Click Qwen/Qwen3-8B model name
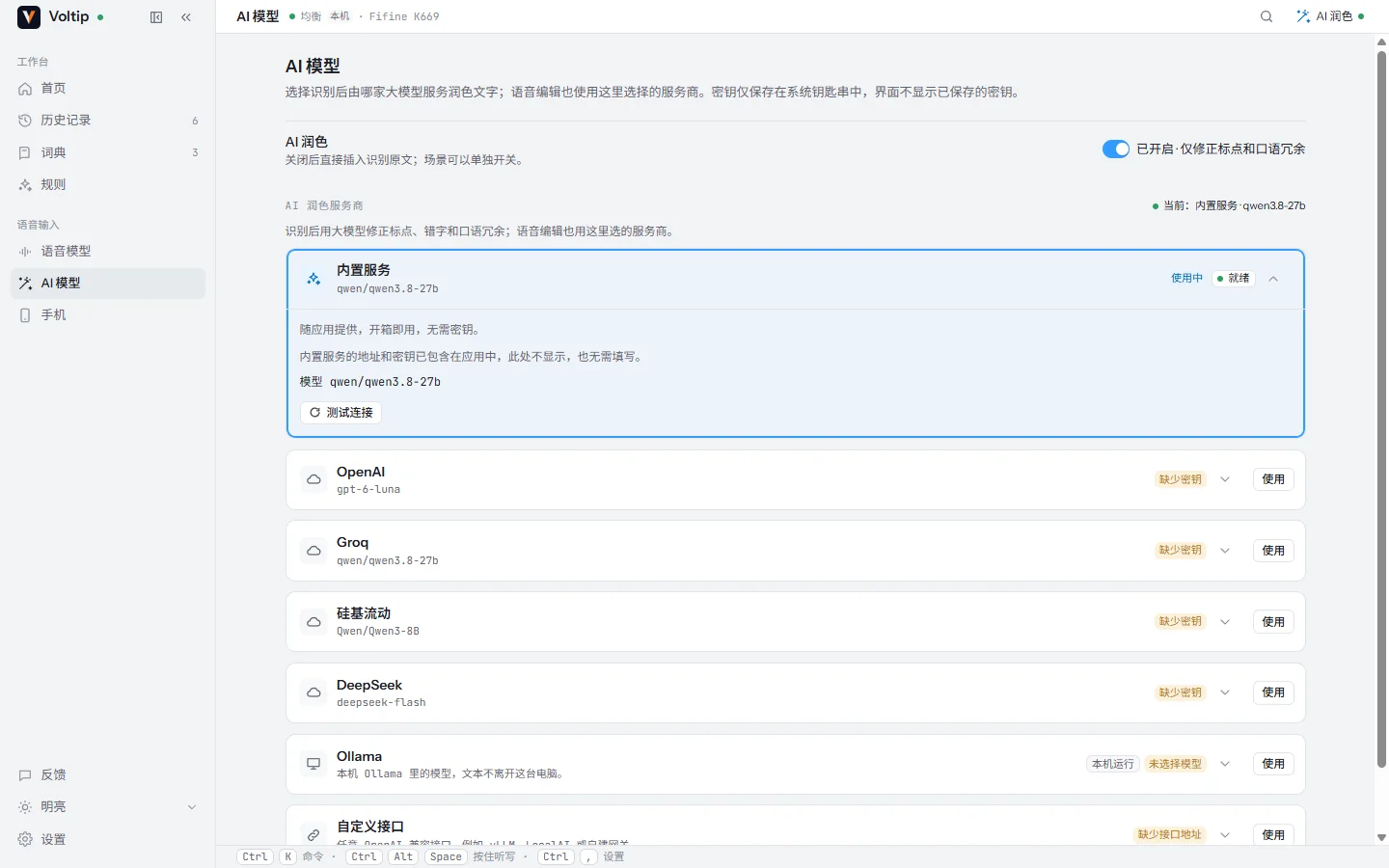Image resolution: width=1389 pixels, height=868 pixels. coord(378,632)
